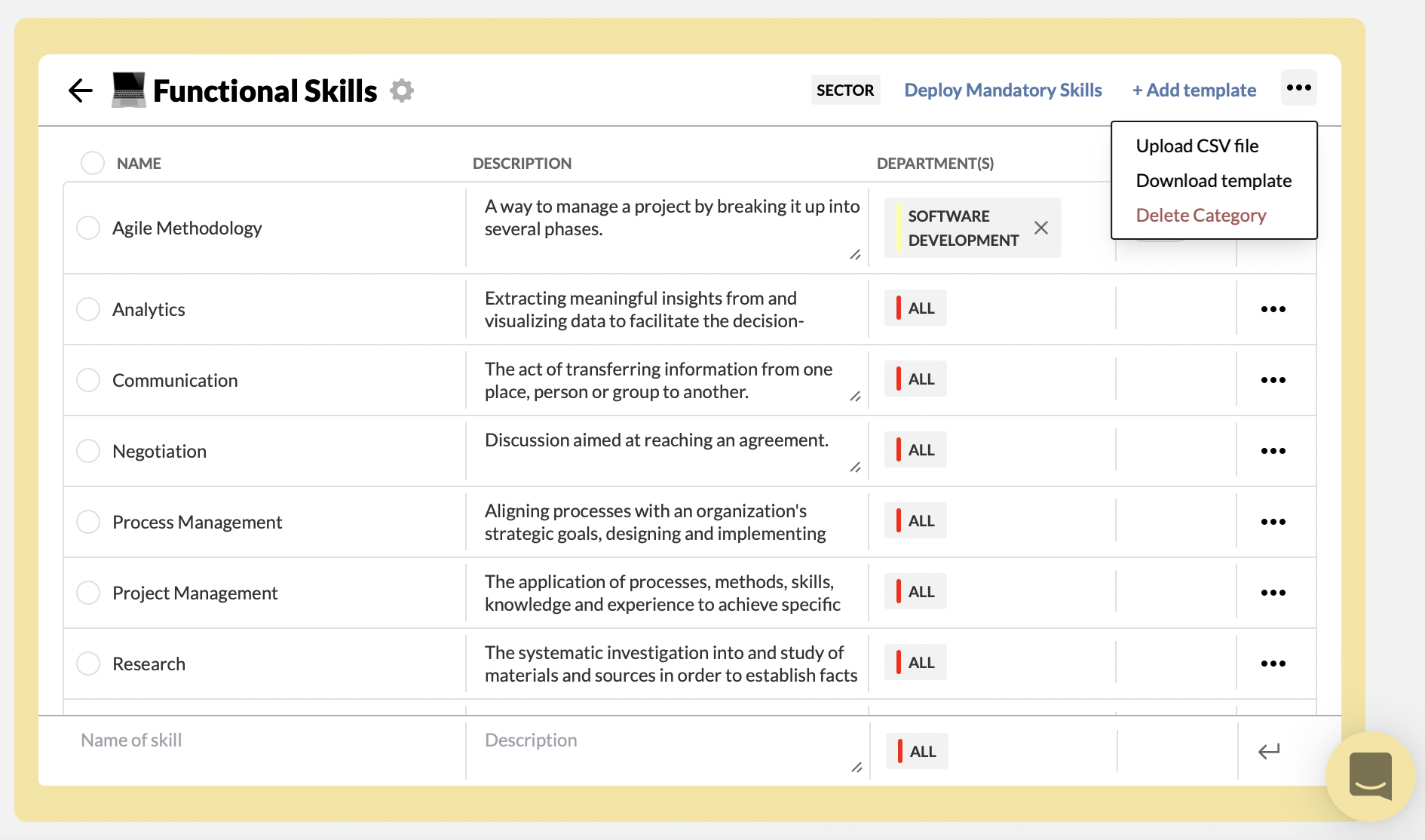Select the Agile Methodology row
Screen dimensions: 1425x840
(x=87, y=228)
